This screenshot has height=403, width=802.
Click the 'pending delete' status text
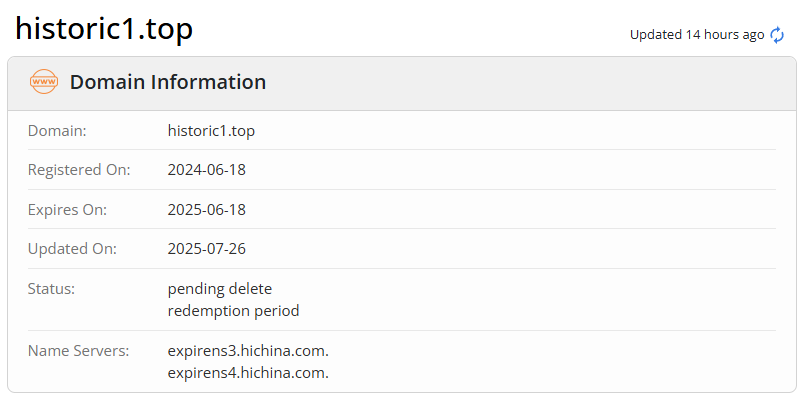[x=220, y=289]
